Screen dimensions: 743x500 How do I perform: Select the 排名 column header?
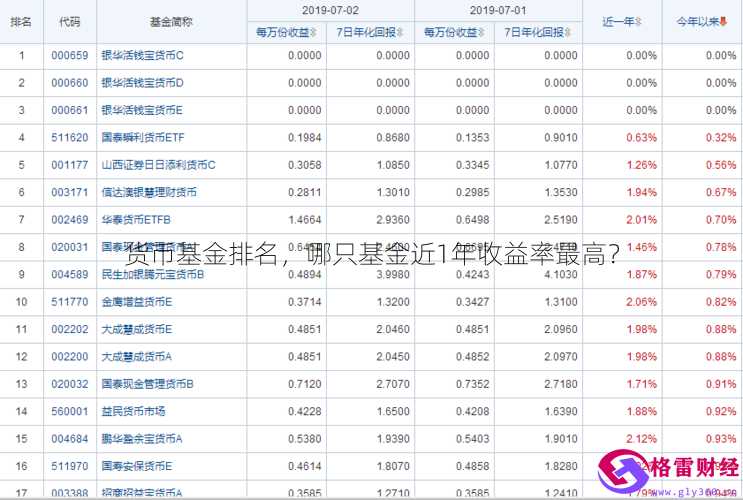point(21,22)
